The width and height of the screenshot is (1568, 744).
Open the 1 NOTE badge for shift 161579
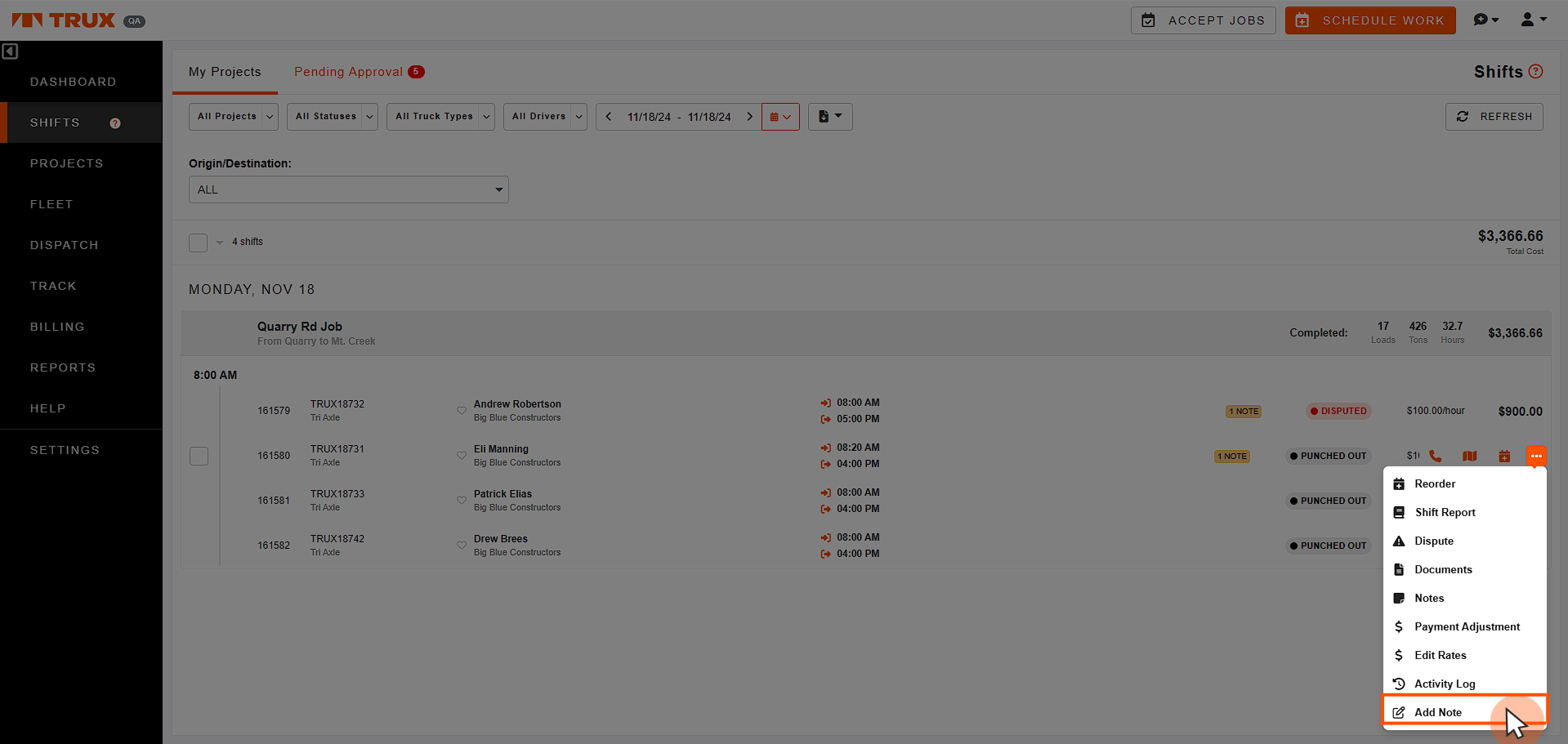point(1244,411)
